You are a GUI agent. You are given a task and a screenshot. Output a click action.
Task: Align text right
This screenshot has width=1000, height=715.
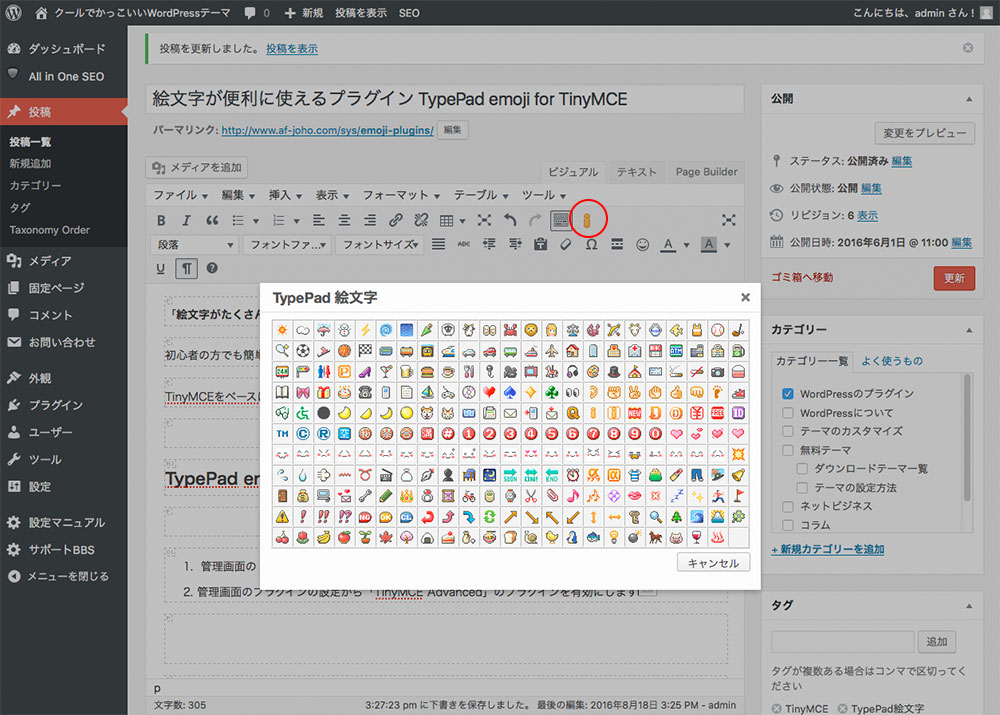369,220
